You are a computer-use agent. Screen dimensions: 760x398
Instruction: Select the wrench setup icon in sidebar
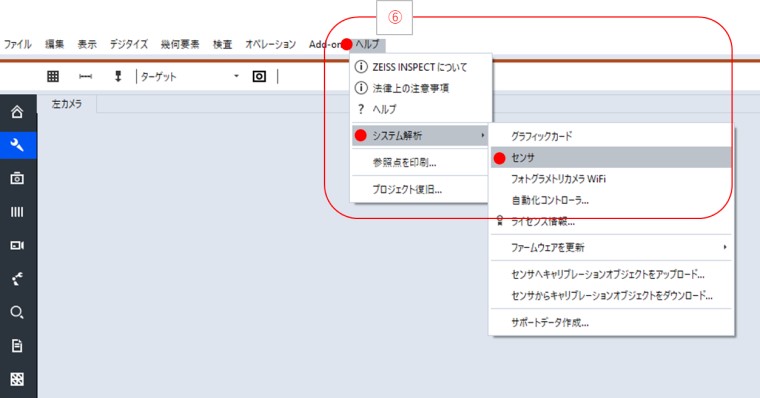17,145
